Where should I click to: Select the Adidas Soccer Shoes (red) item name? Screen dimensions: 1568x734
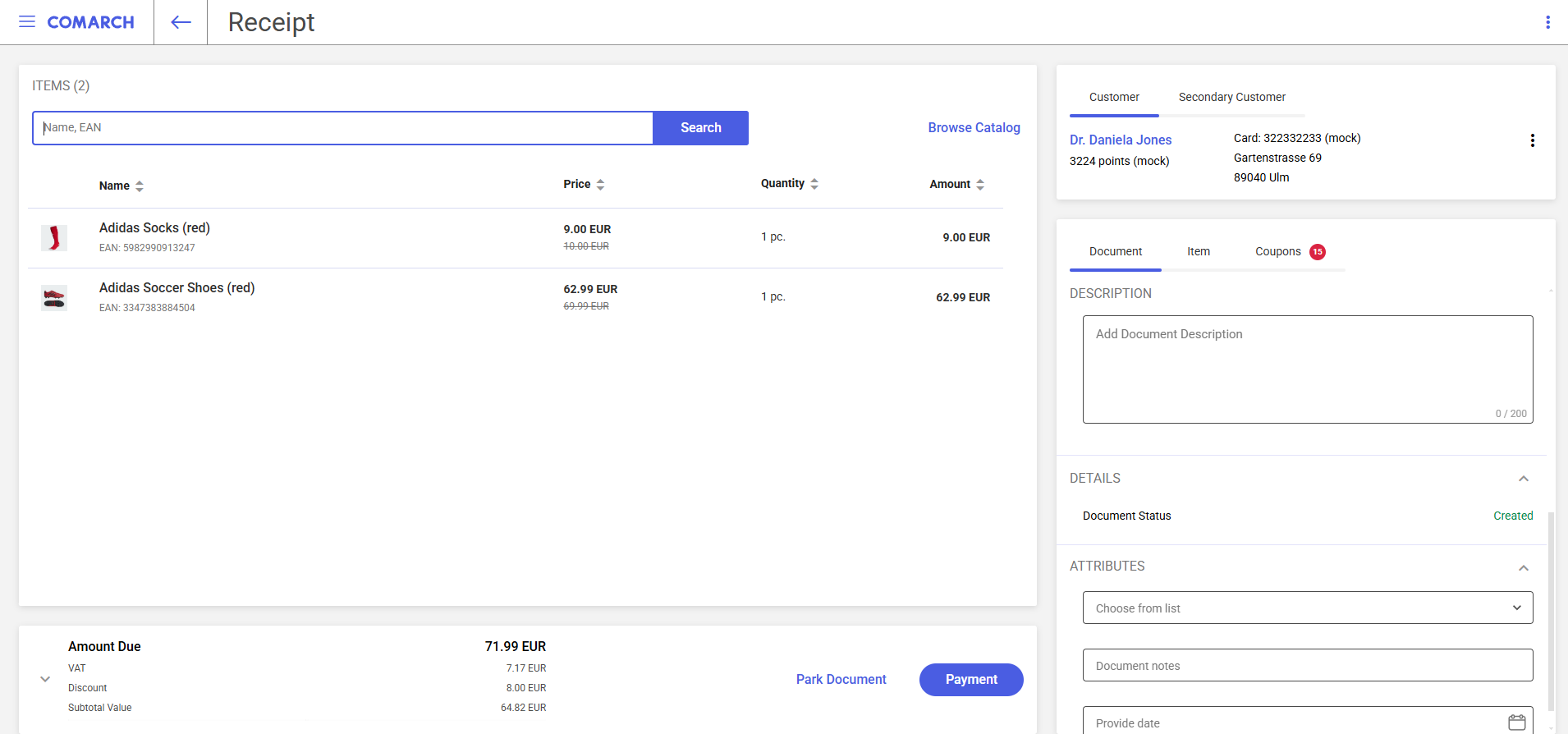(177, 288)
